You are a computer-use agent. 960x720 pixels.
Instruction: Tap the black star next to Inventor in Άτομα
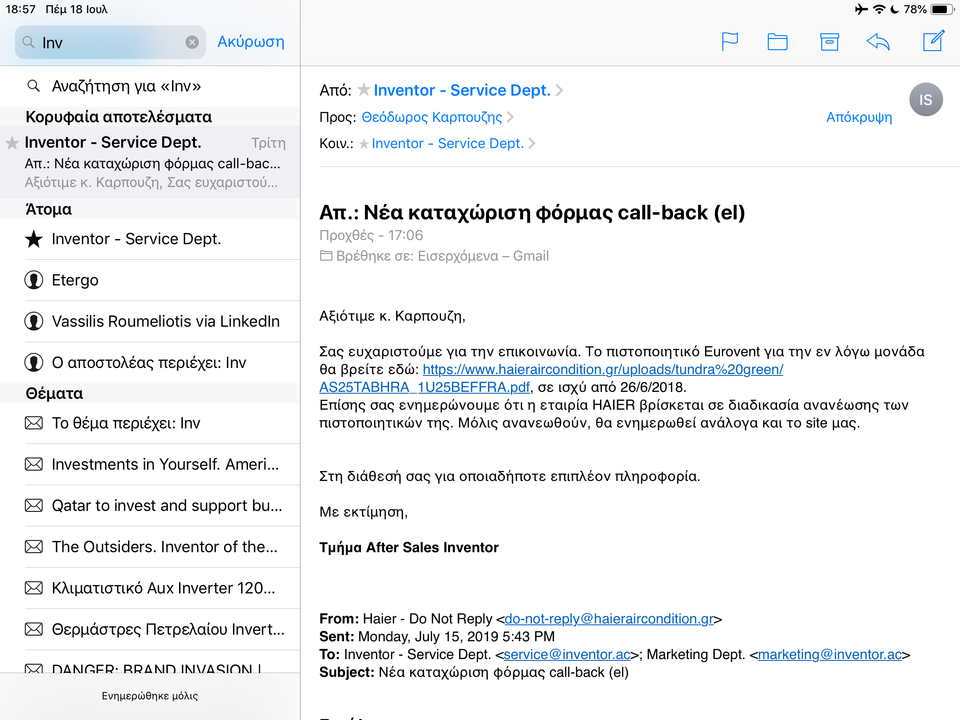pos(34,239)
